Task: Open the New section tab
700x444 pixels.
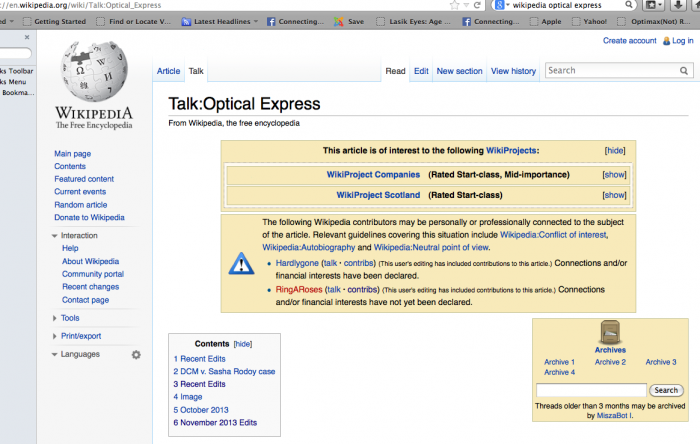Action: 459,71
